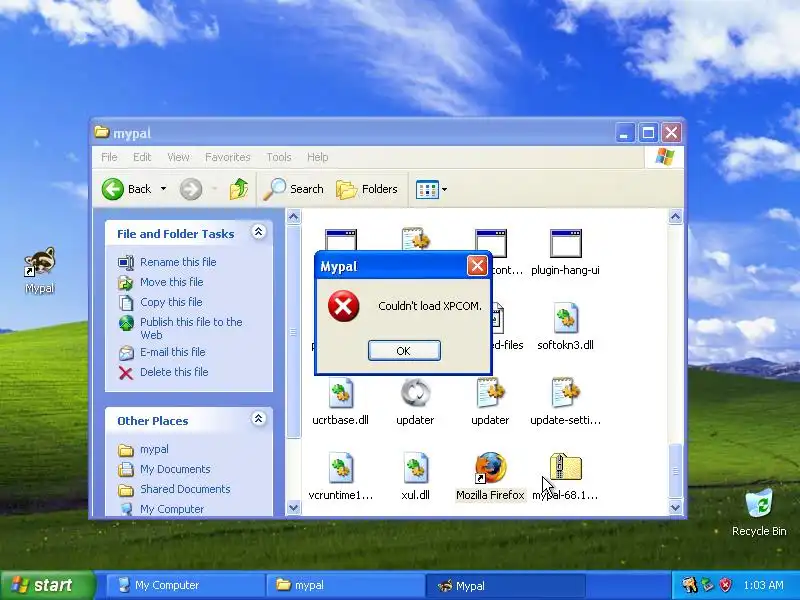Select the updater application with gray arrows icon

coord(415,401)
